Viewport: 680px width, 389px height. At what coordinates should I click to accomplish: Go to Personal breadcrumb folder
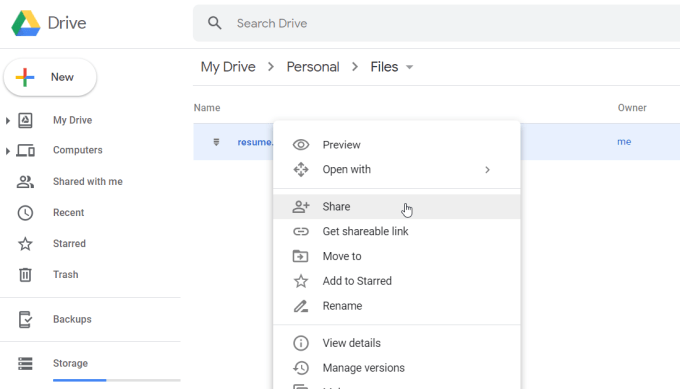313,67
